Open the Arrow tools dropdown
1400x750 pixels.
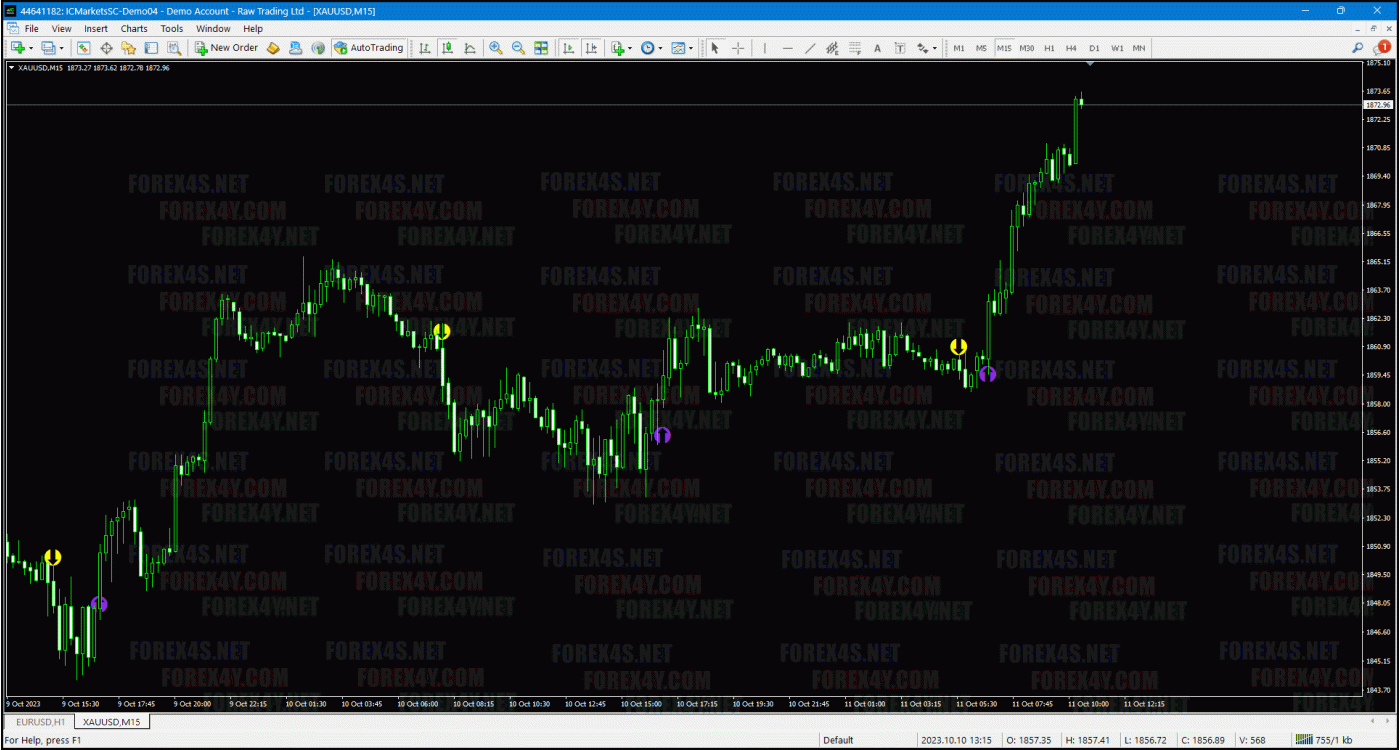pos(922,47)
